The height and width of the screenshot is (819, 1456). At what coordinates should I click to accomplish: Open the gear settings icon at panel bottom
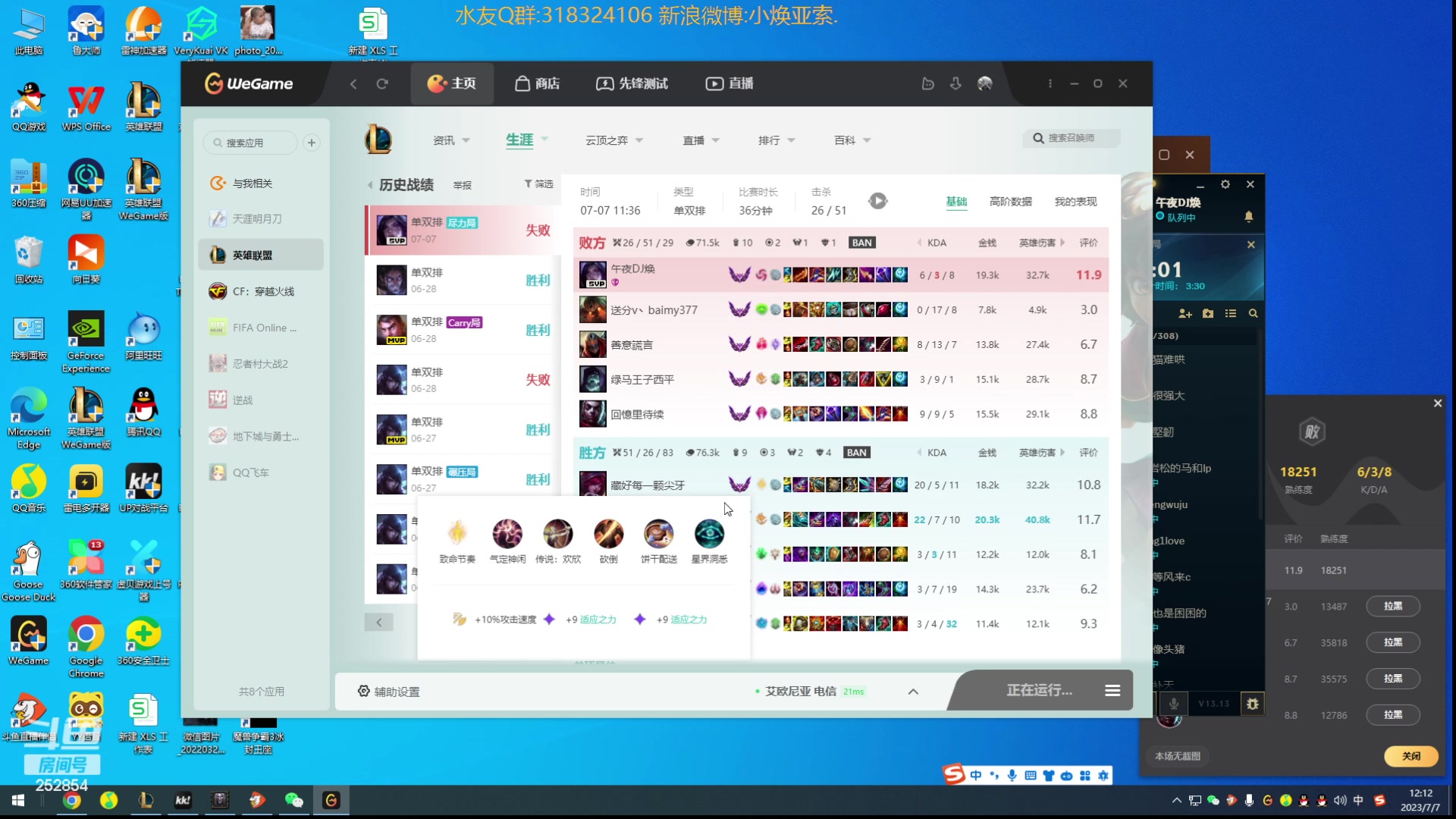point(1252,704)
